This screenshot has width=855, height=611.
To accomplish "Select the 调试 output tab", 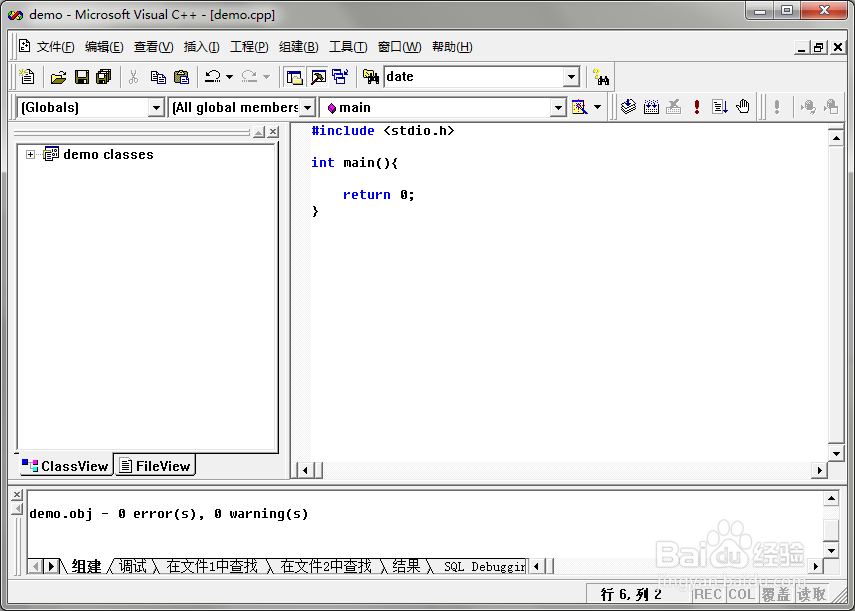I will point(133,566).
